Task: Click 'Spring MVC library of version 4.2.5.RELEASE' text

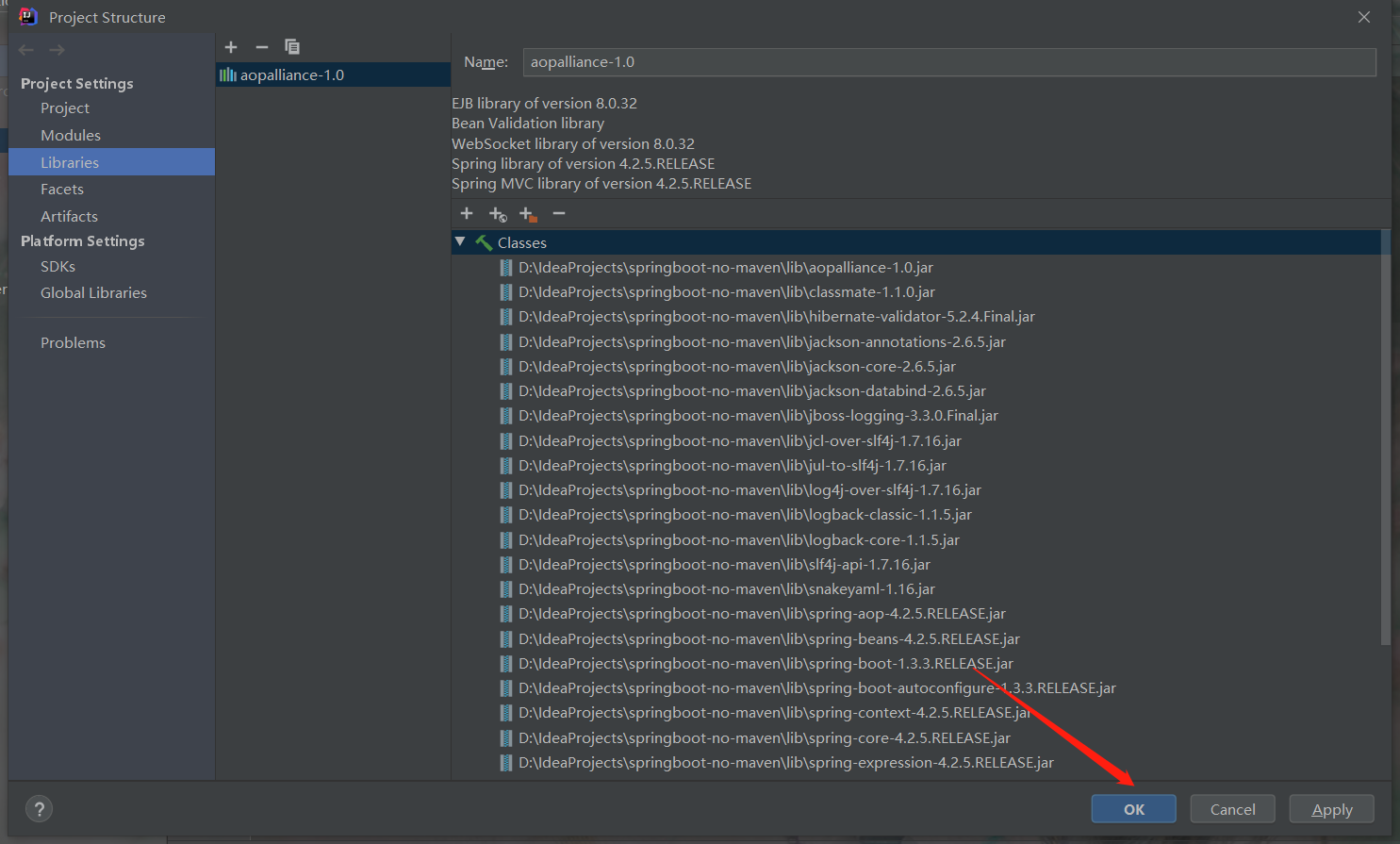Action: tap(601, 184)
